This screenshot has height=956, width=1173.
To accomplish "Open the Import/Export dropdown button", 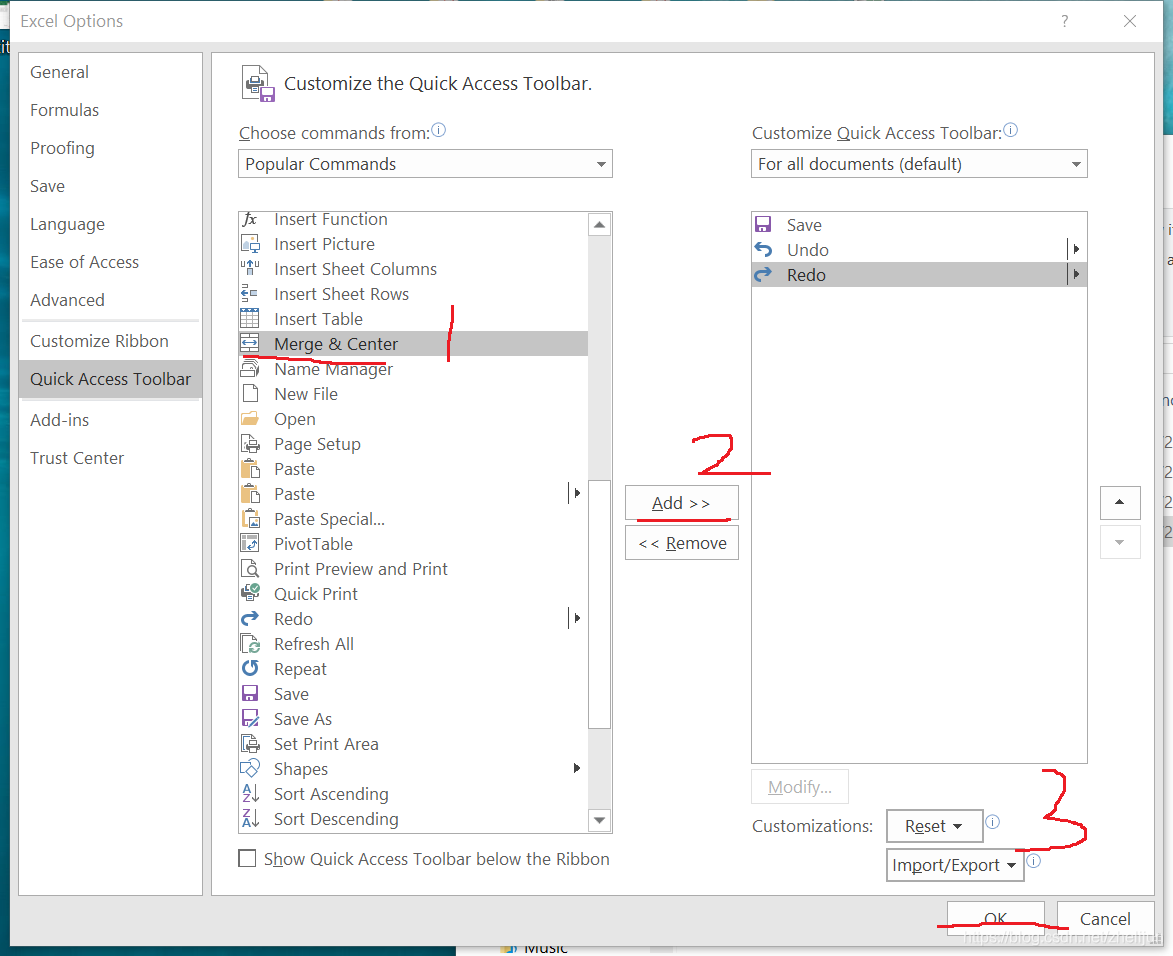I will [955, 865].
